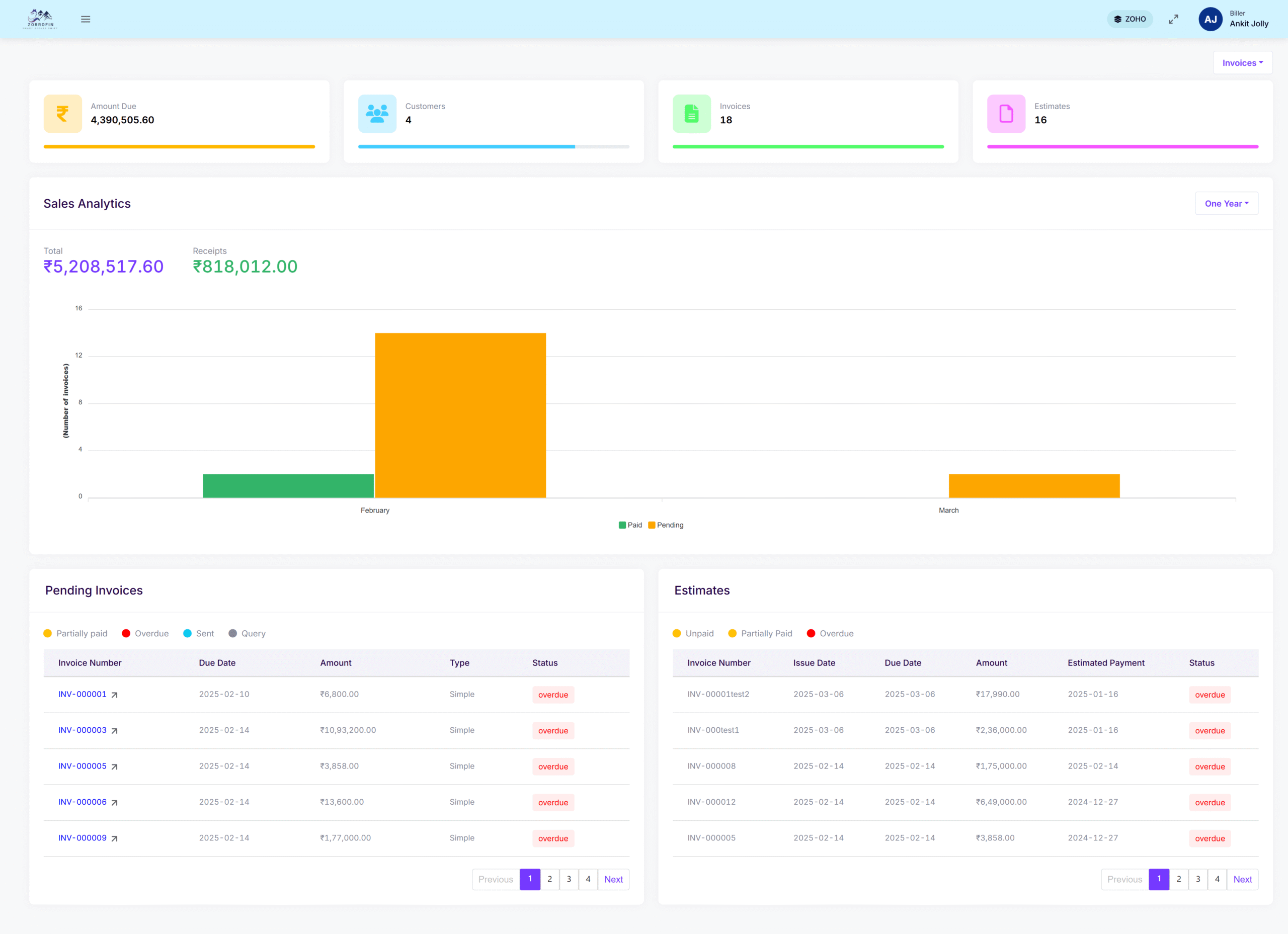Open the One Year period dropdown
This screenshot has height=934, width=1288.
pos(1226,204)
